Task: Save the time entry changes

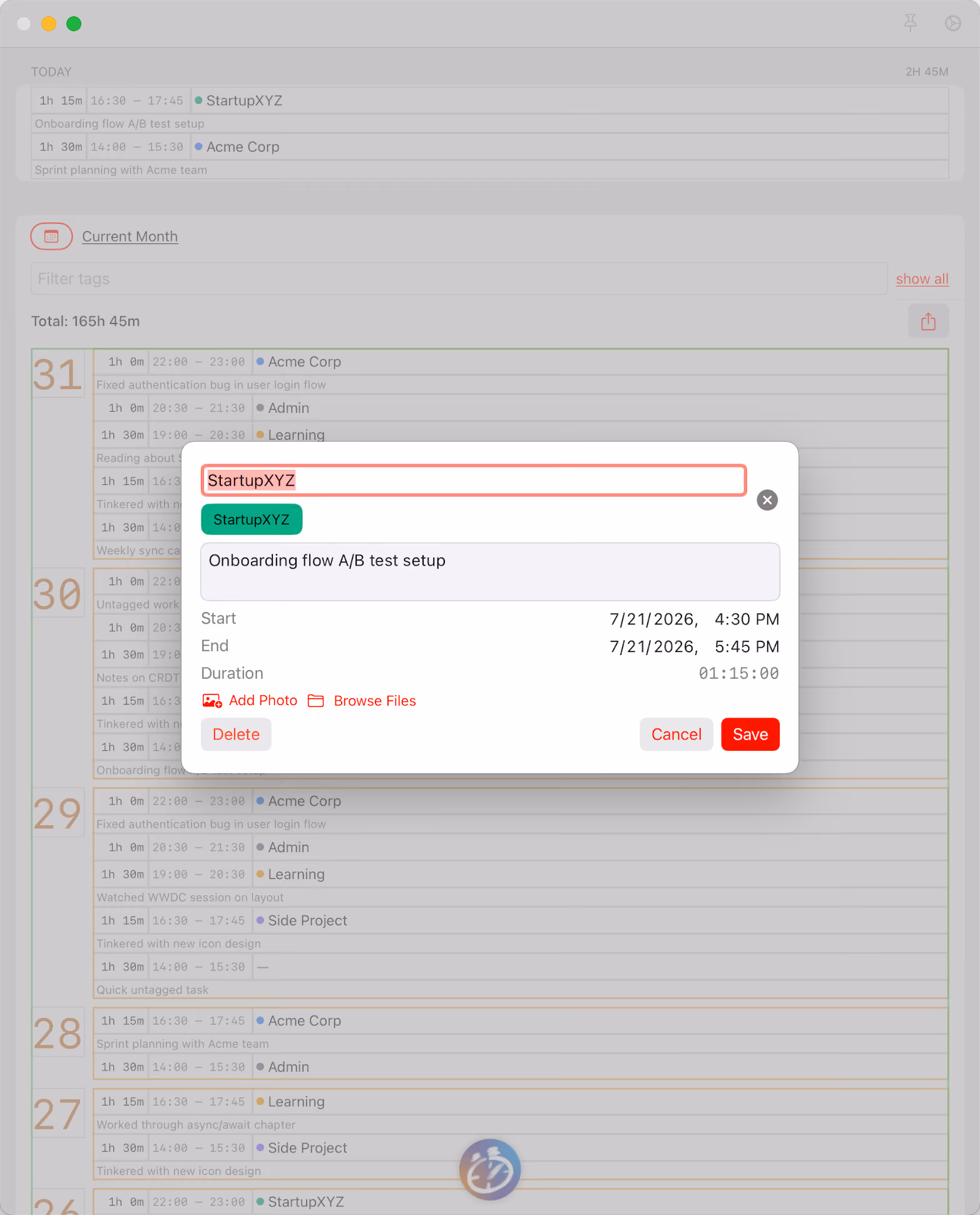Action: 750,735
